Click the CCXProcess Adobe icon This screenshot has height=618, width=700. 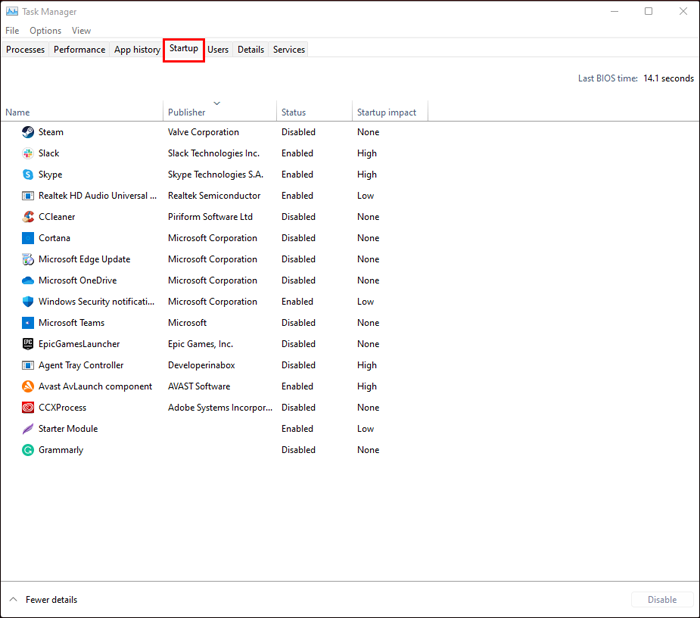[x=28, y=407]
